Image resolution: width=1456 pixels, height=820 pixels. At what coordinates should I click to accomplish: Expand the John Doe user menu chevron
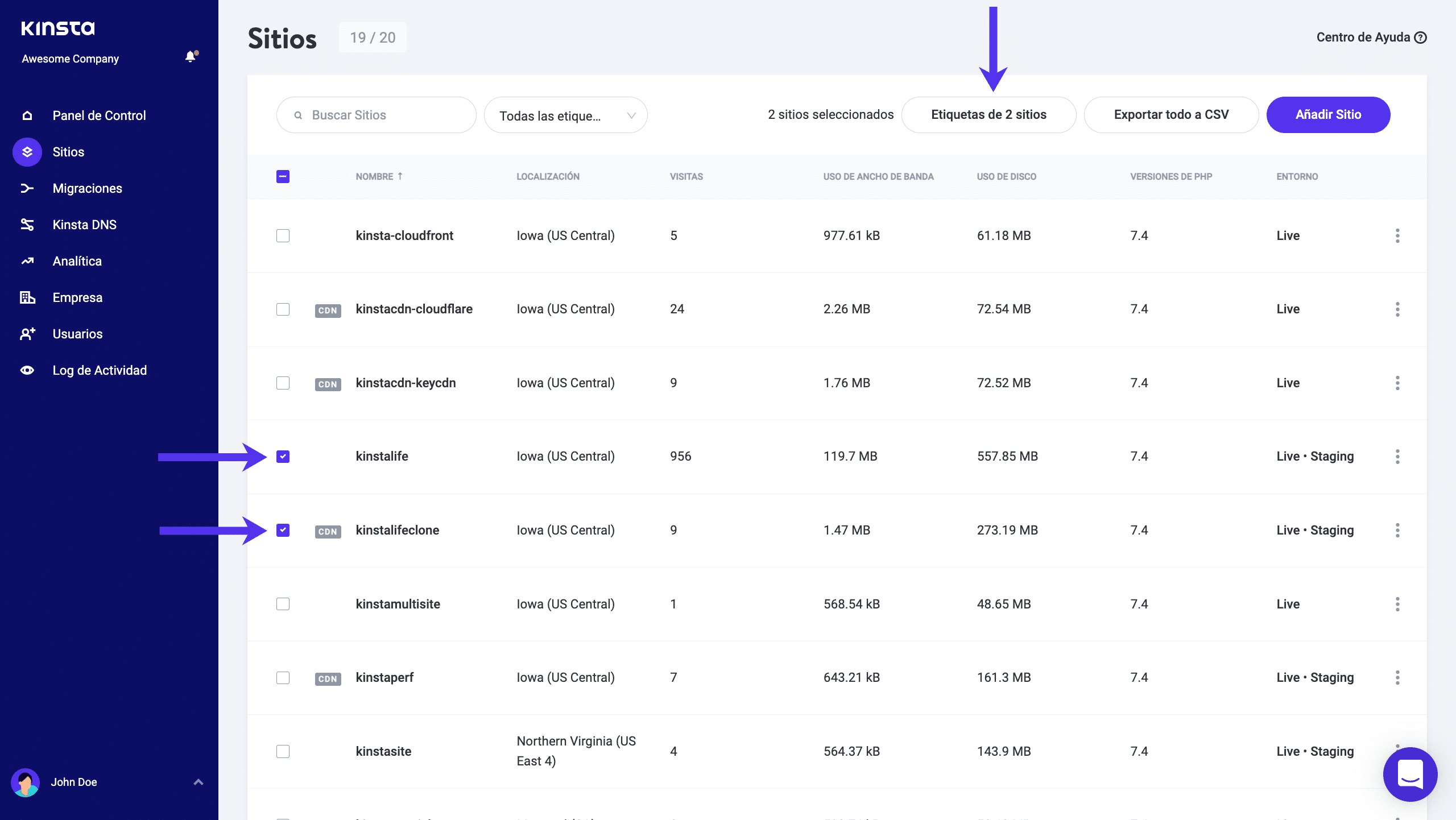coord(198,782)
